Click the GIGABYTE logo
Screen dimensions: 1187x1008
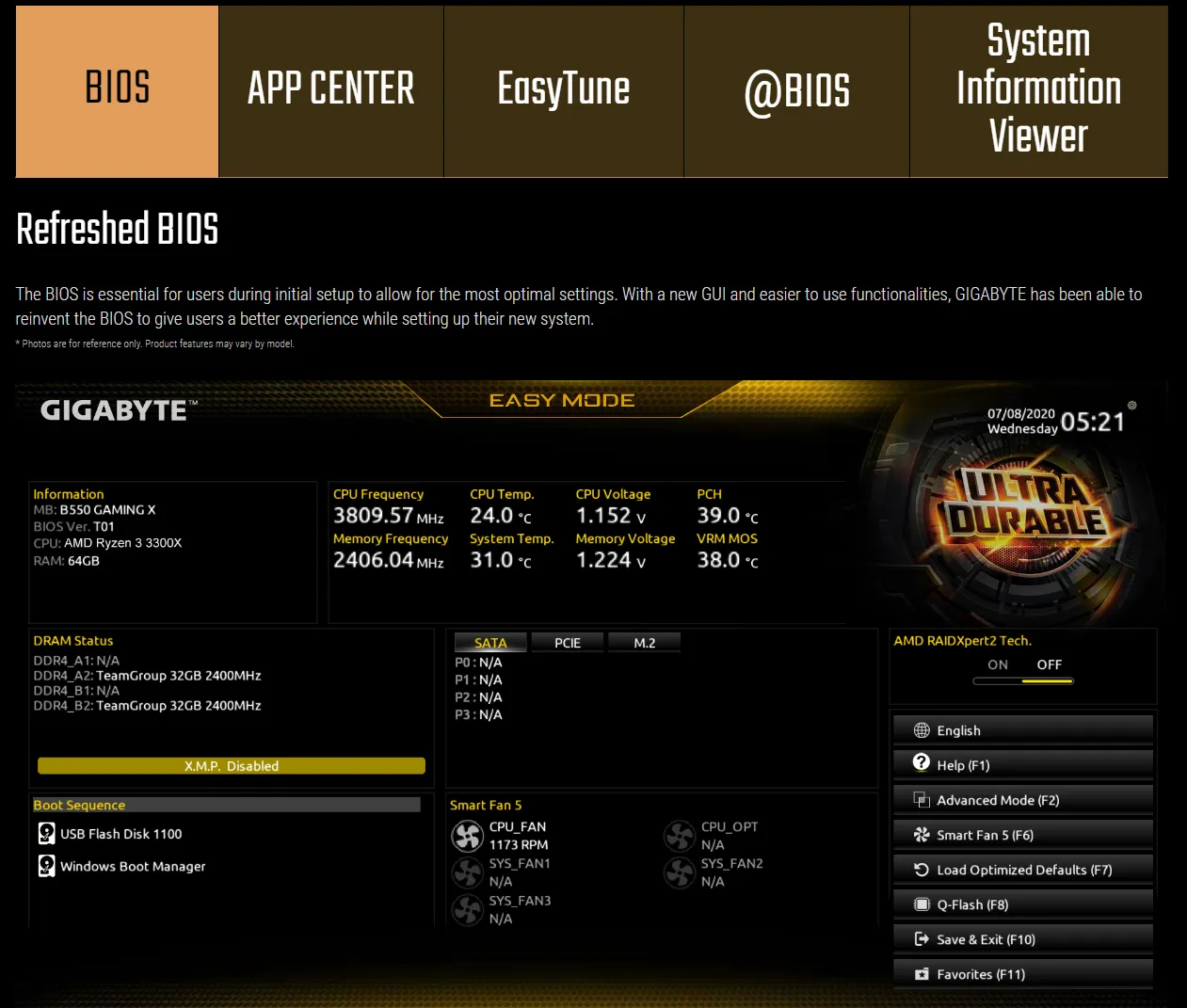120,410
